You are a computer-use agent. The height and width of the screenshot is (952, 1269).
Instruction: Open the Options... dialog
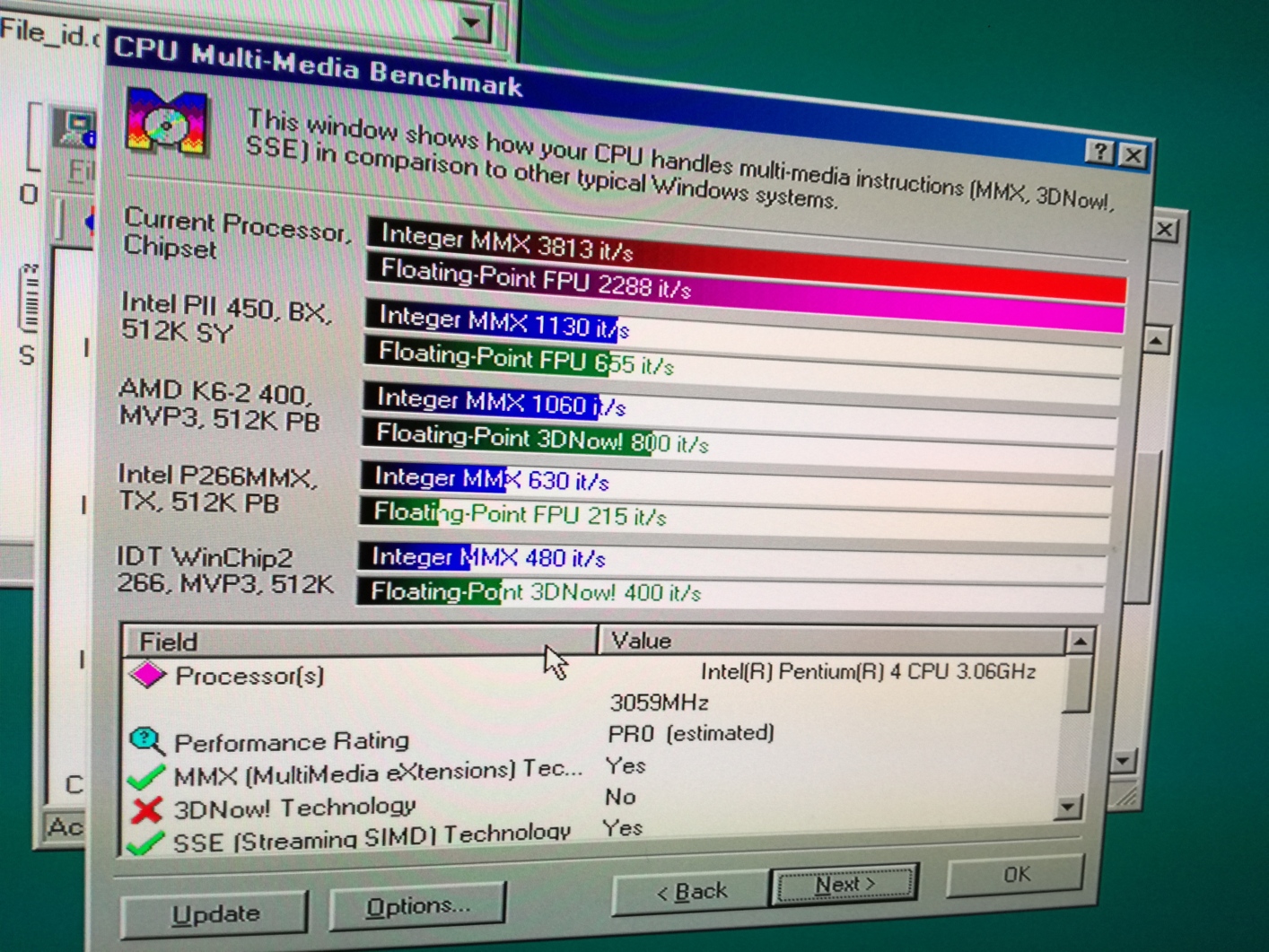(417, 906)
